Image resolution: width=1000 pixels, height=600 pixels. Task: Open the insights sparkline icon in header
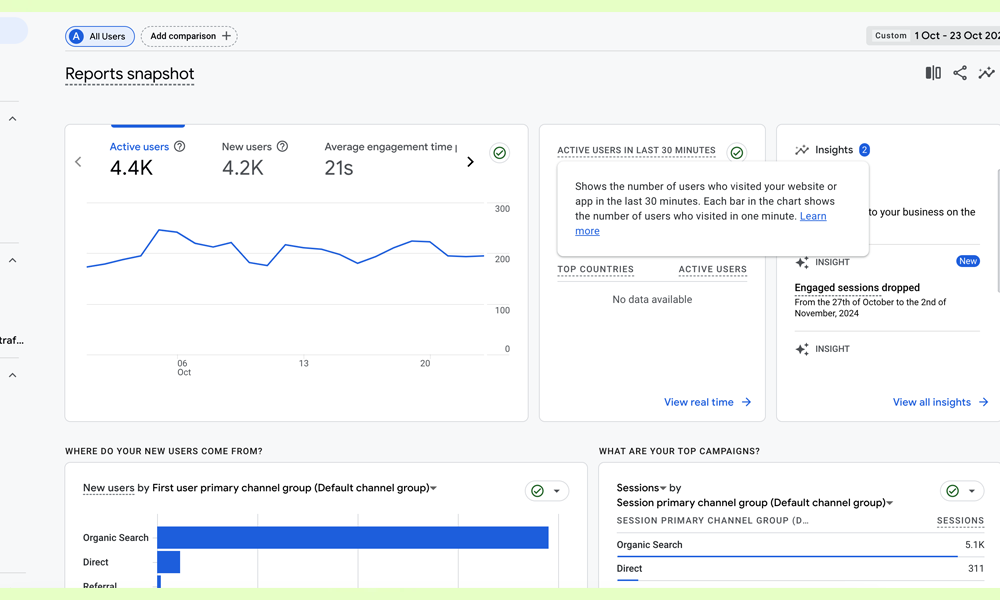(x=986, y=73)
